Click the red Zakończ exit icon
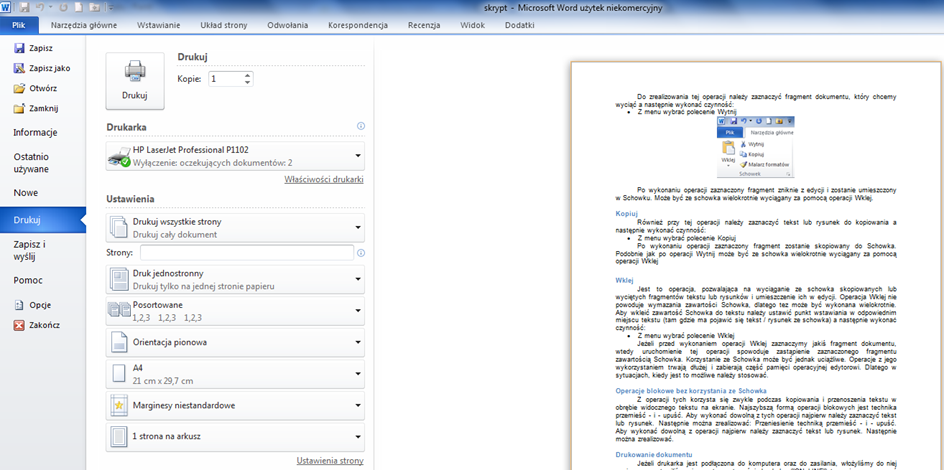This screenshot has width=944, height=470. click(x=19, y=325)
